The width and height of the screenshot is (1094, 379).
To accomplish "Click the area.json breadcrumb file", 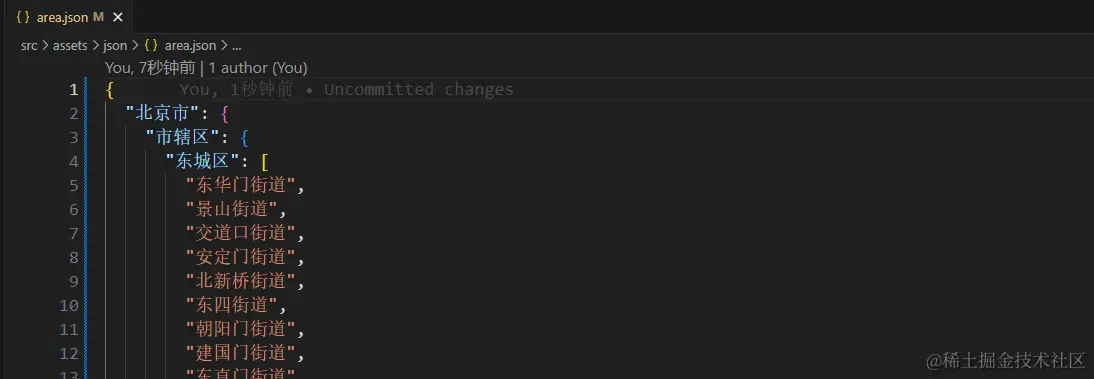I will pyautogui.click(x=190, y=45).
